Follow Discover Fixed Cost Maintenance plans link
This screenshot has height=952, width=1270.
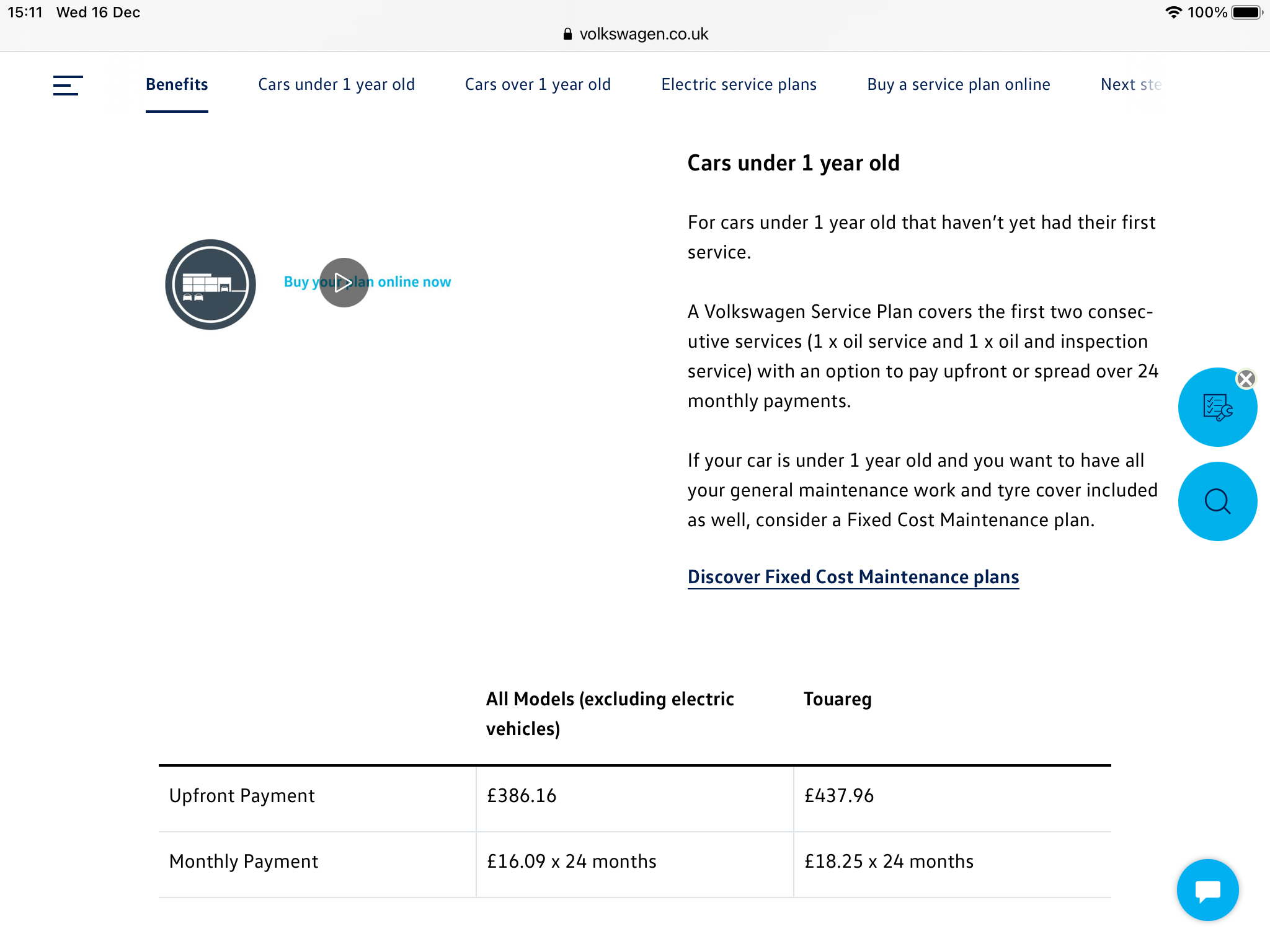pos(853,577)
